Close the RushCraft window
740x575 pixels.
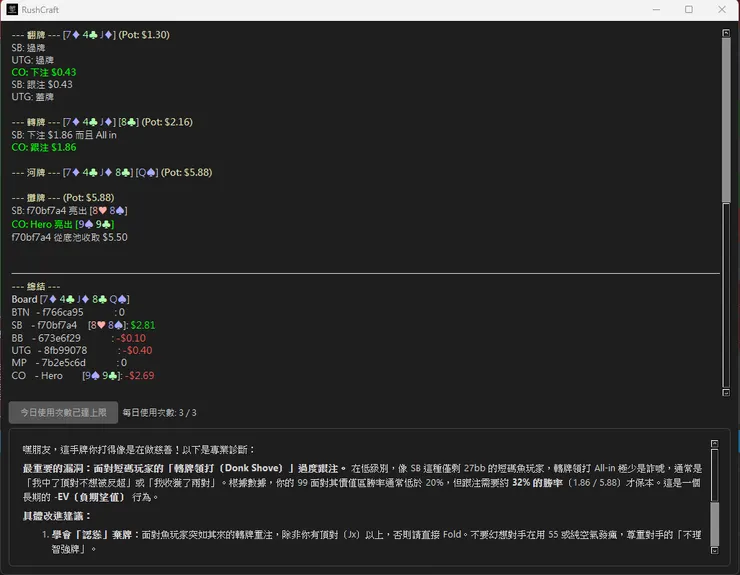click(722, 9)
